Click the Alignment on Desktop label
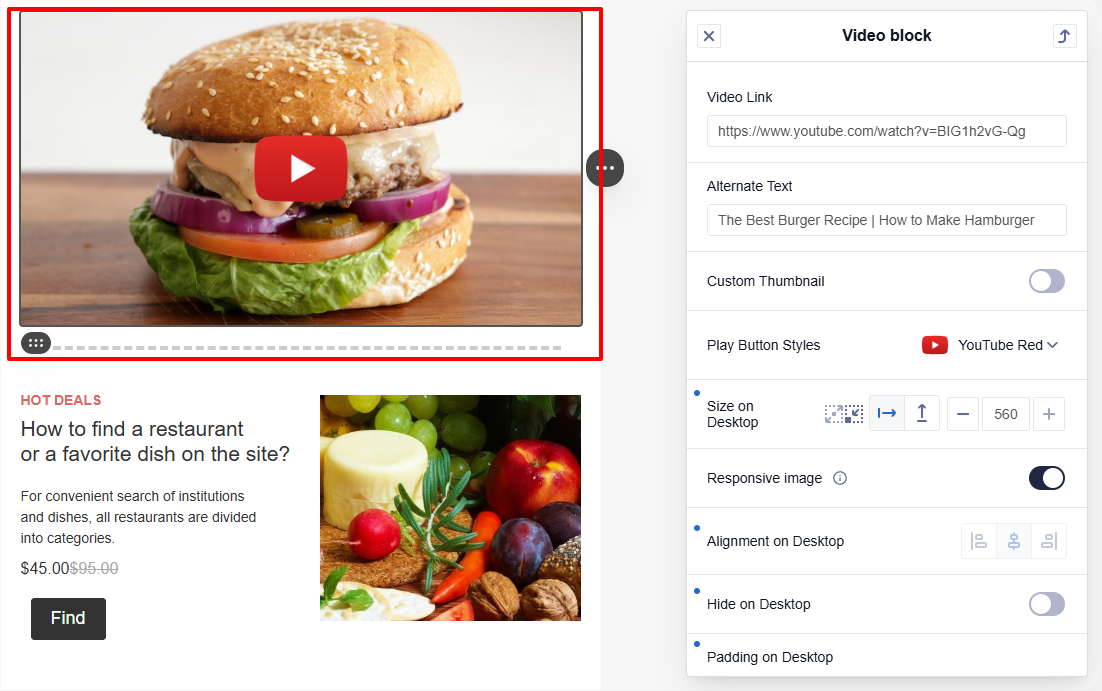Viewport: 1102px width, 691px height. click(x=775, y=541)
